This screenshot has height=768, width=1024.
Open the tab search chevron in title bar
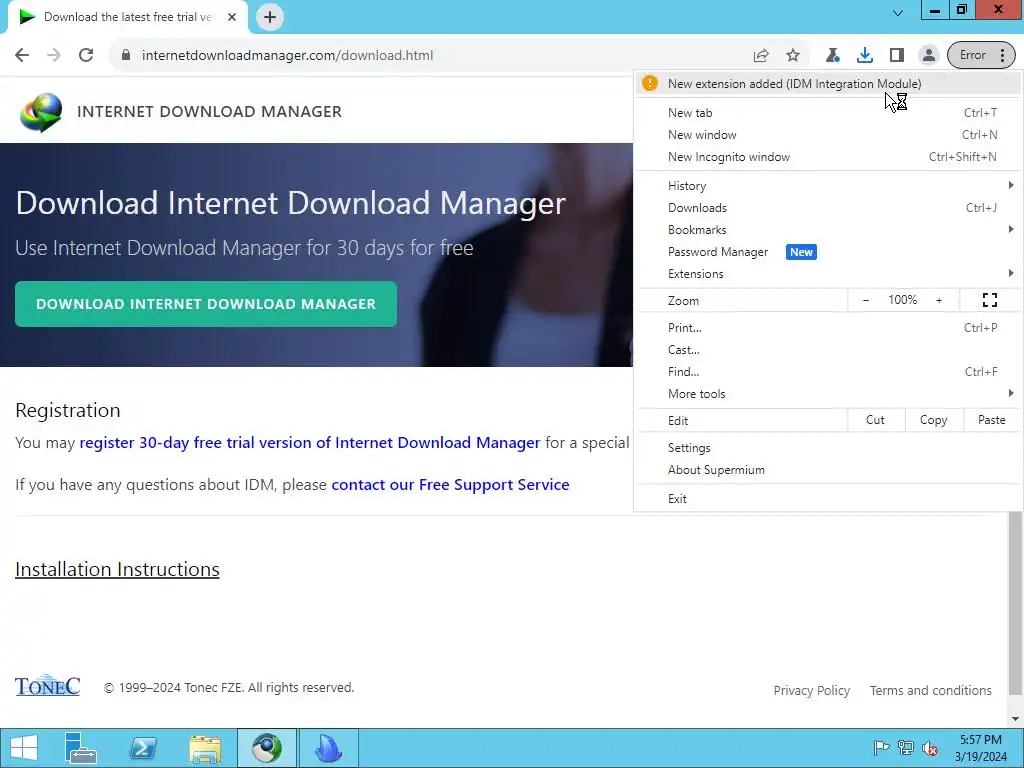coord(898,12)
